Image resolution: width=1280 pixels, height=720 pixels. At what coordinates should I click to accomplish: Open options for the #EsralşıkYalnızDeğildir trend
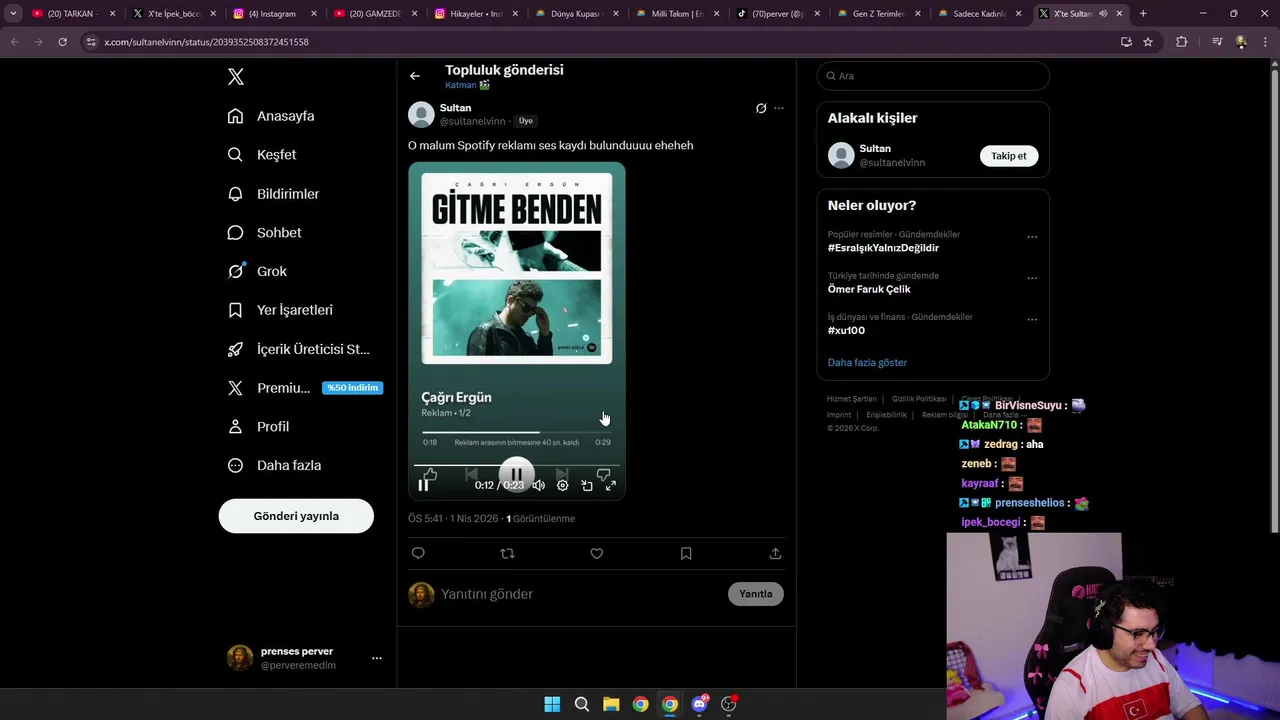pos(1032,237)
